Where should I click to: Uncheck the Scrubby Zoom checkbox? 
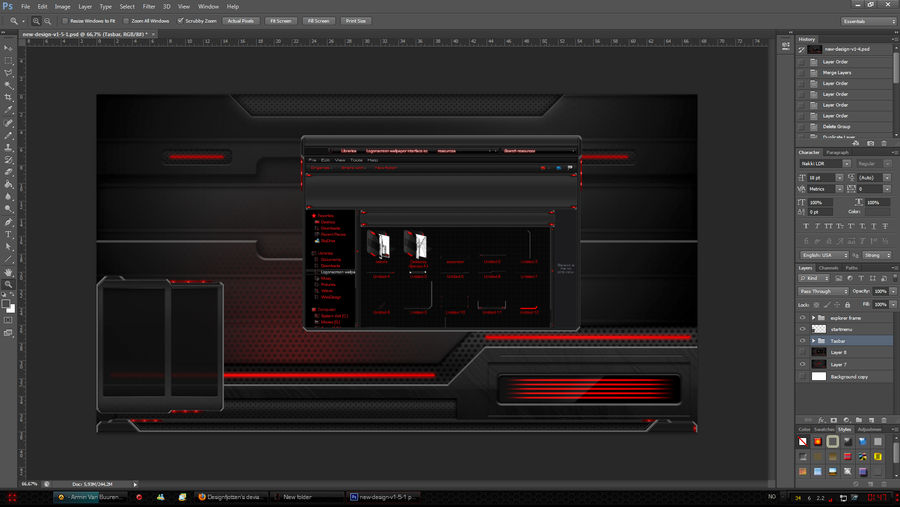pyautogui.click(x=180, y=21)
